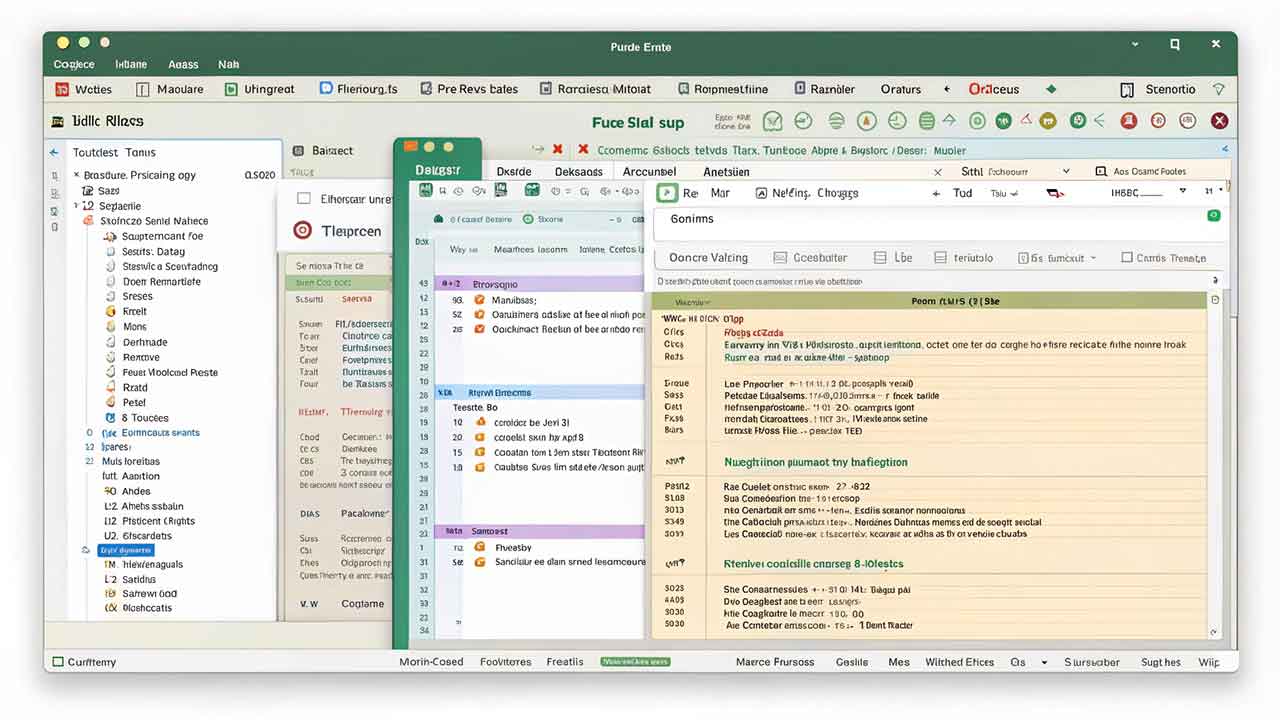Image resolution: width=1280 pixels, height=720 pixels.
Task: Switch to the Deksaags tab
Action: (x=578, y=171)
